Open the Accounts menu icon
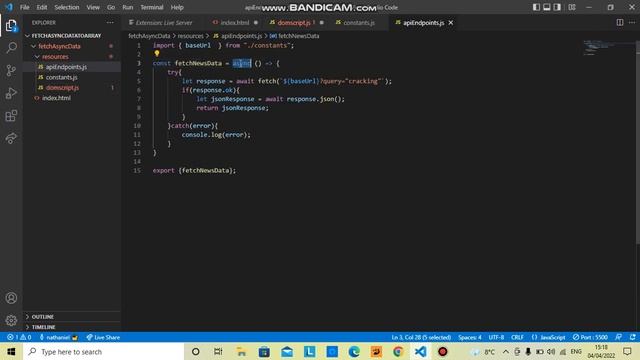 click(x=11, y=298)
